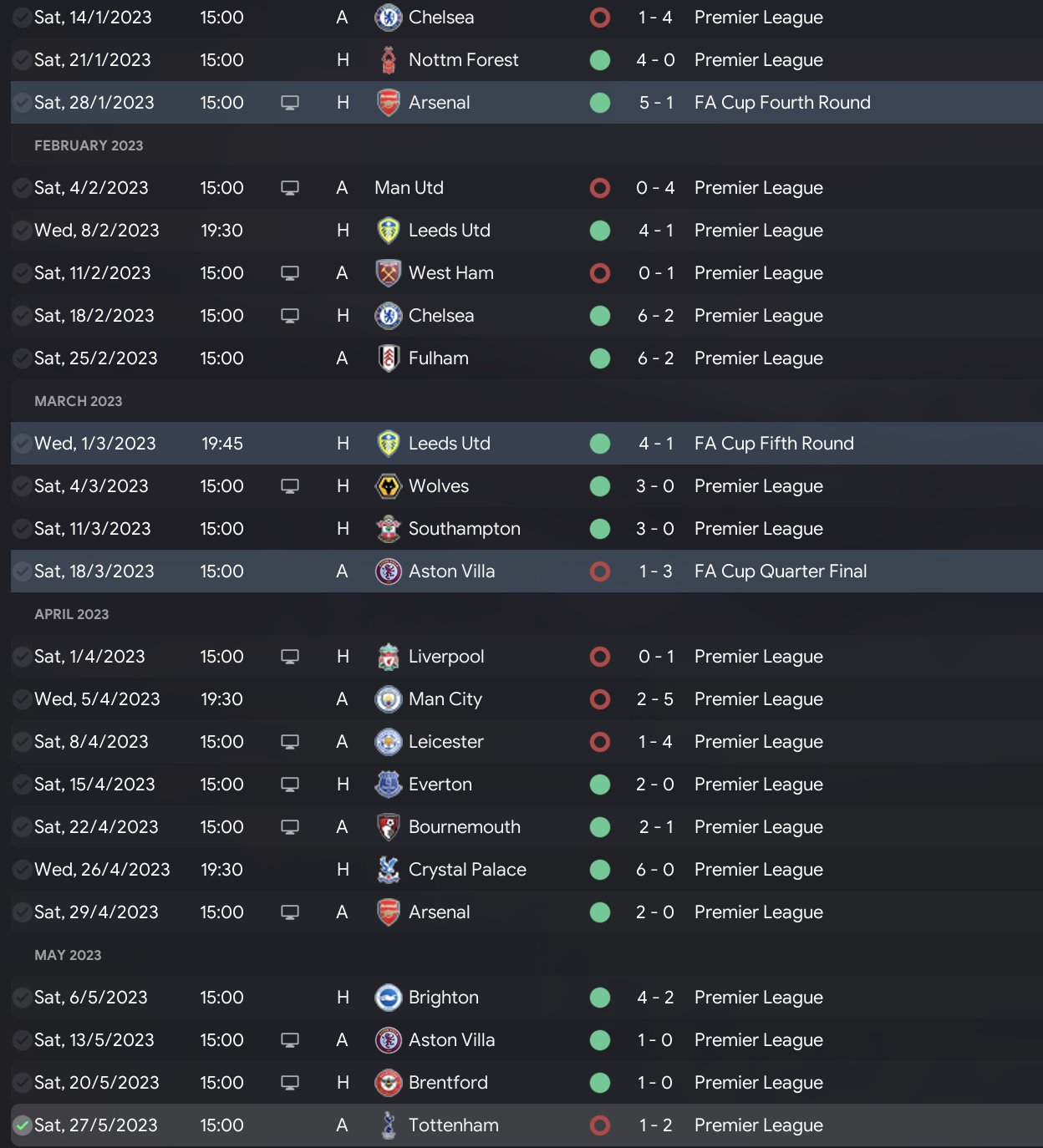Open the 6 - 0 Crystal Palace result
This screenshot has width=1043, height=1148.
tap(655, 870)
